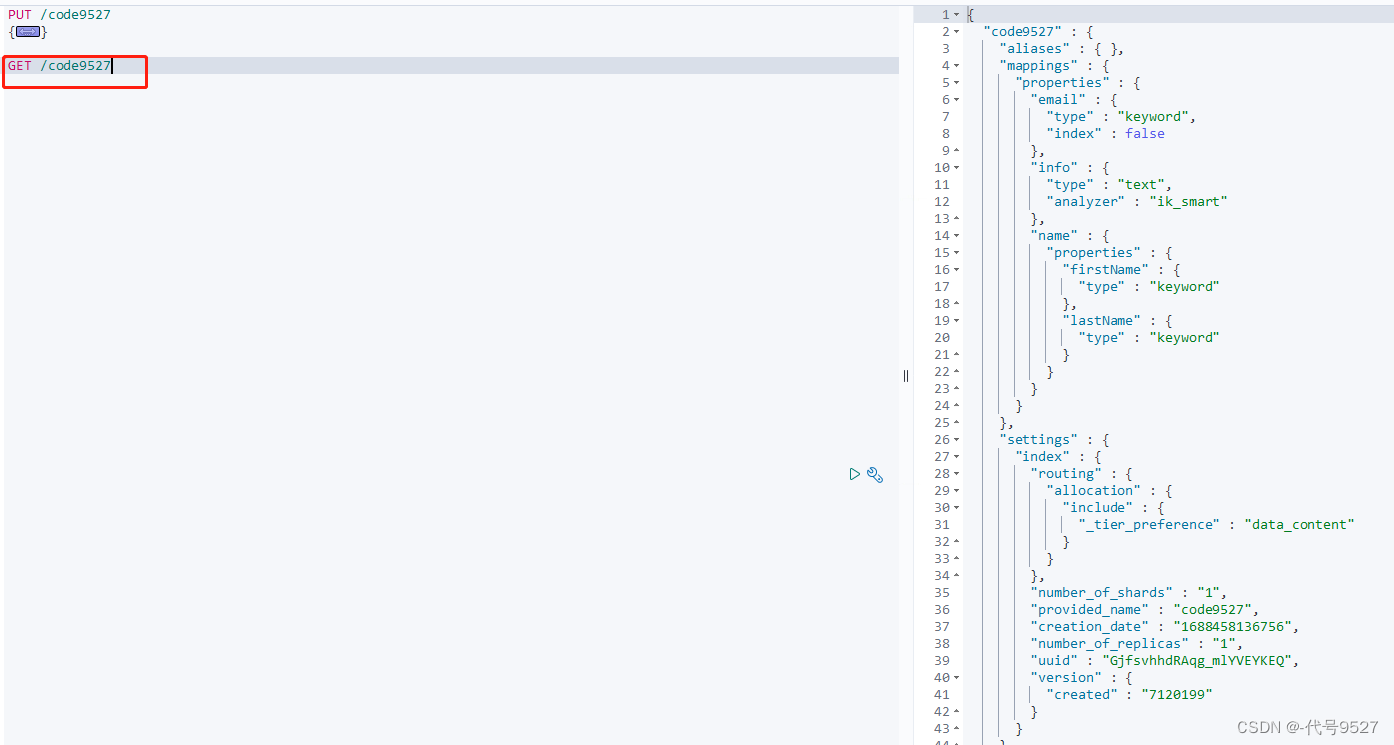Click "type" : "keyword" on line 7
This screenshot has height=745, width=1394.
[1121, 116]
